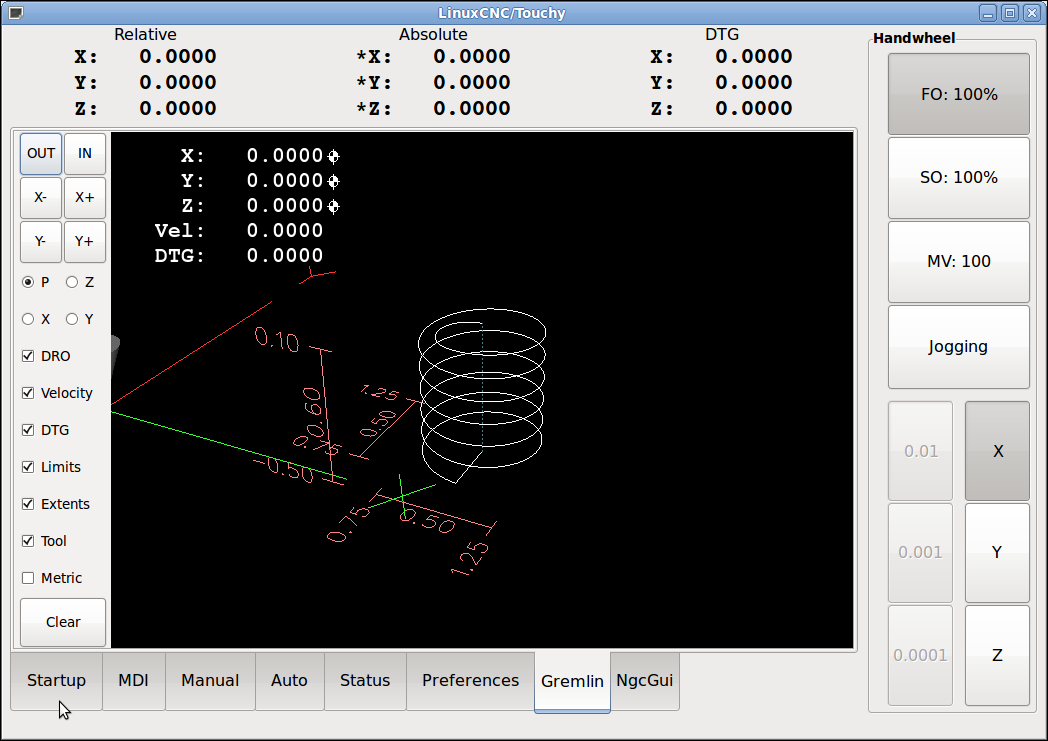Screen dimensions: 1048x741
Task: Go to the Manual tab
Action: 211,681
